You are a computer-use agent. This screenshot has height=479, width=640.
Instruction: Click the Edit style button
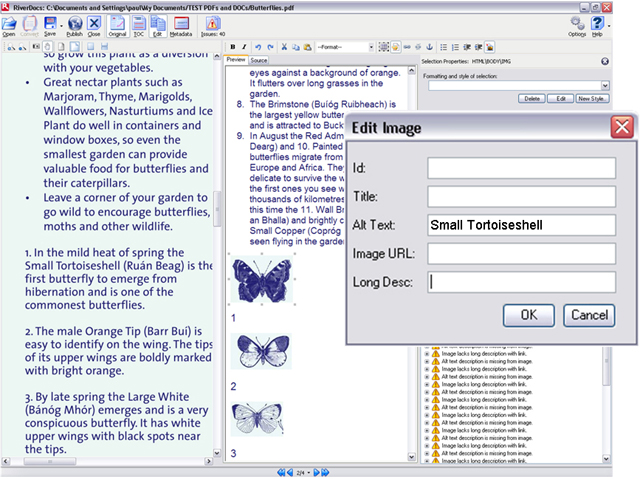click(x=561, y=98)
